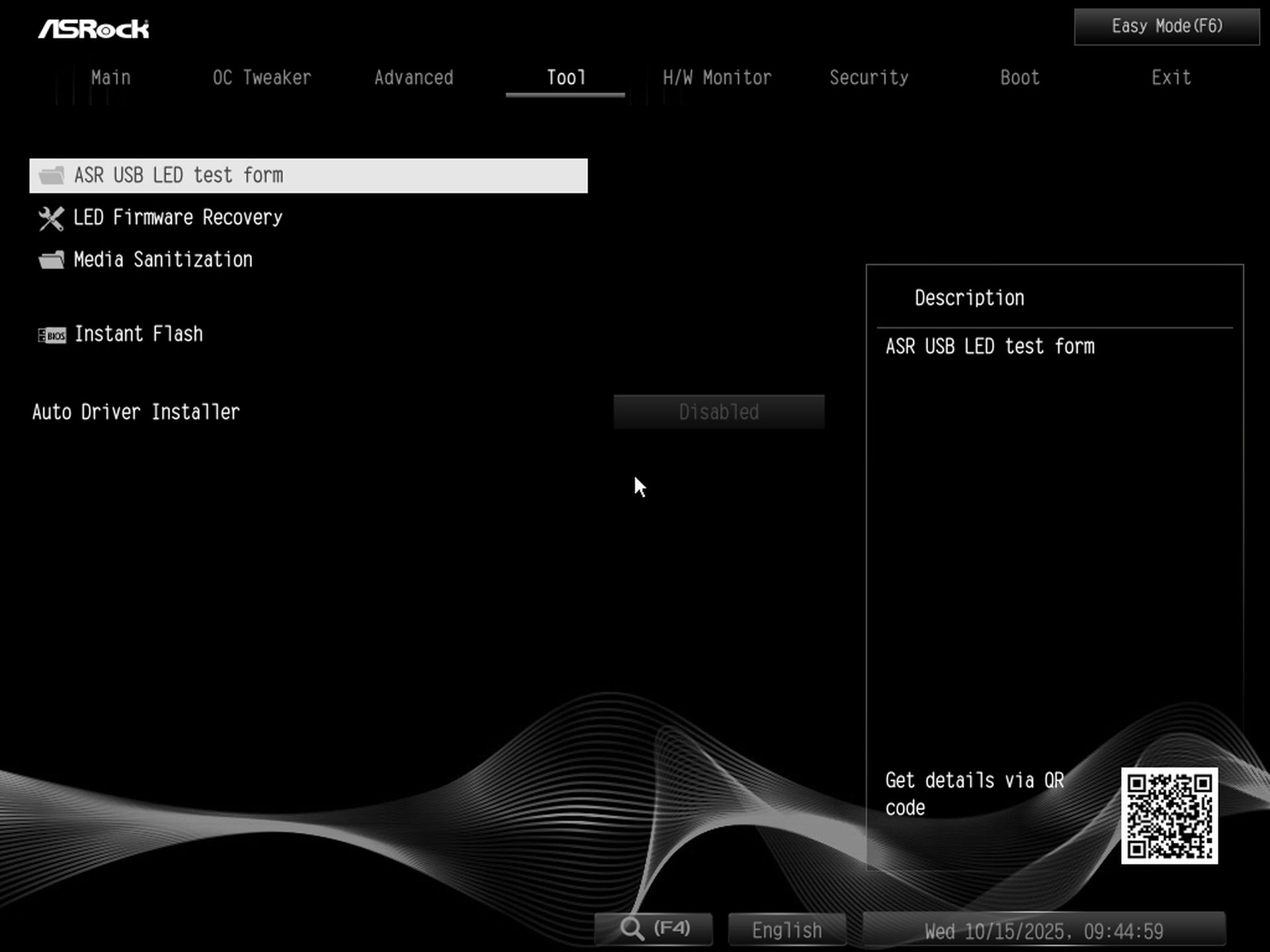The width and height of the screenshot is (1270, 952).
Task: Click the search magnifier (F4) icon
Action: 633,928
